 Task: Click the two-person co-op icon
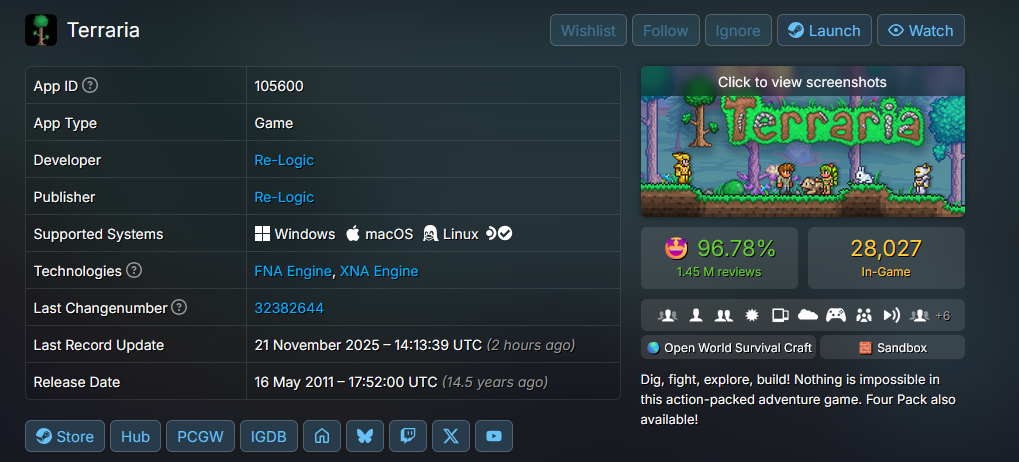tap(724, 315)
